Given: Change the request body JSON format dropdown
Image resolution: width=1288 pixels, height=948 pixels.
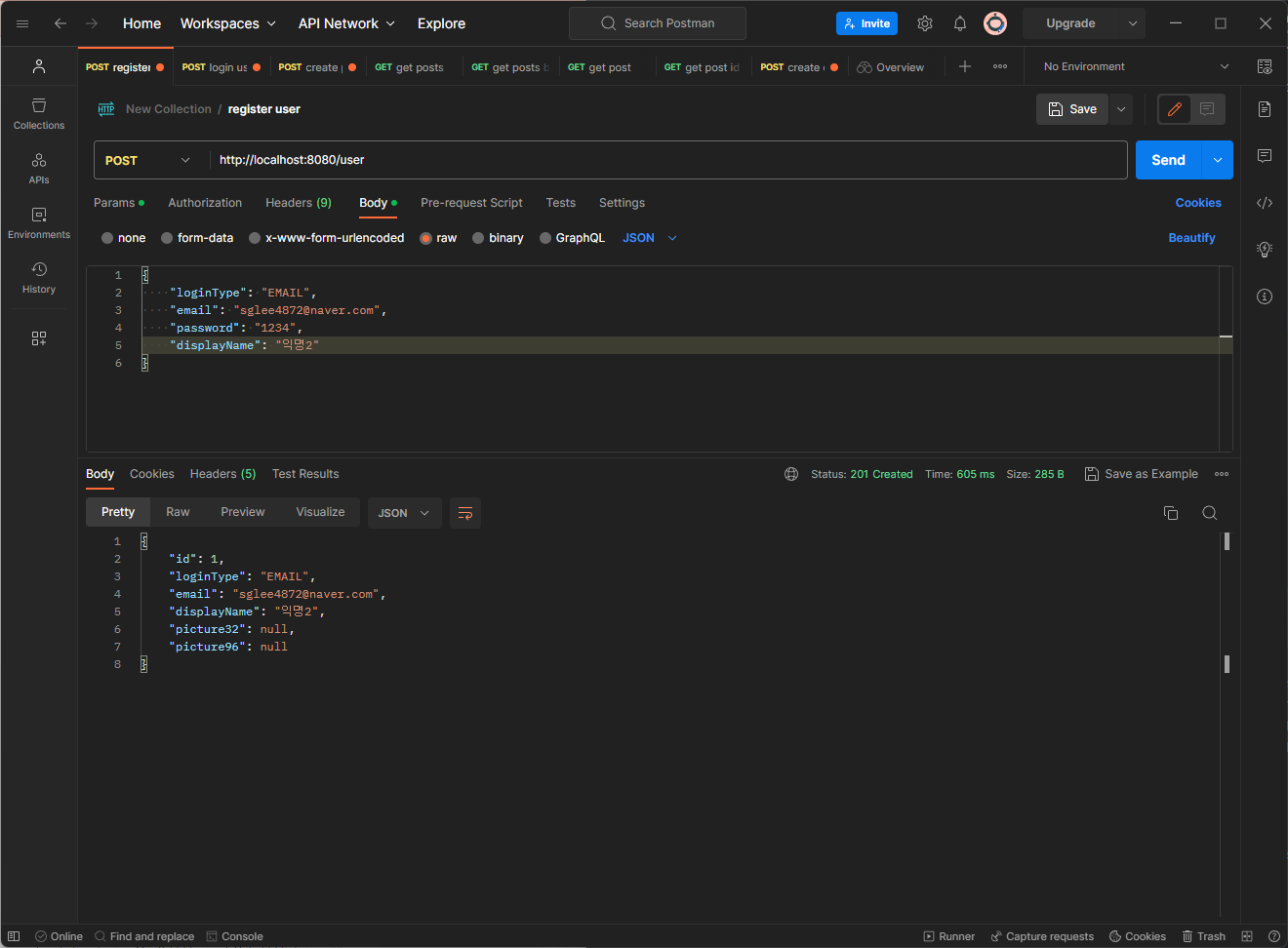Looking at the screenshot, I should click(x=650, y=238).
